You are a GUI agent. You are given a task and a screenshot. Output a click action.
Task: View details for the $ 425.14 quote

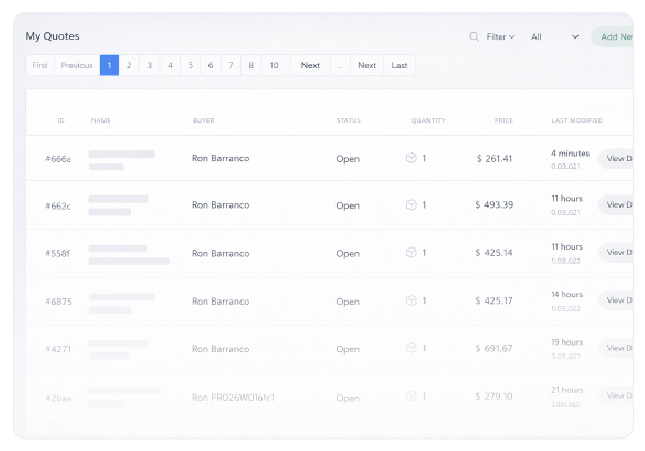tap(616, 252)
